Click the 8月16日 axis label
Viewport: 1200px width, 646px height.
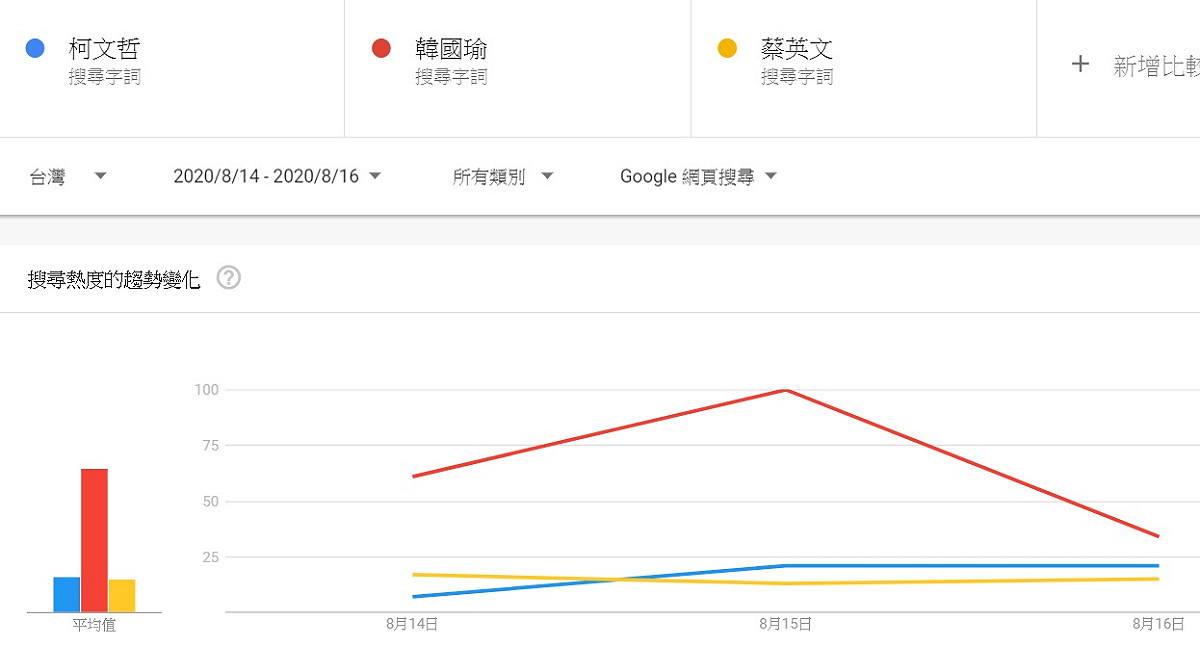click(x=1159, y=624)
